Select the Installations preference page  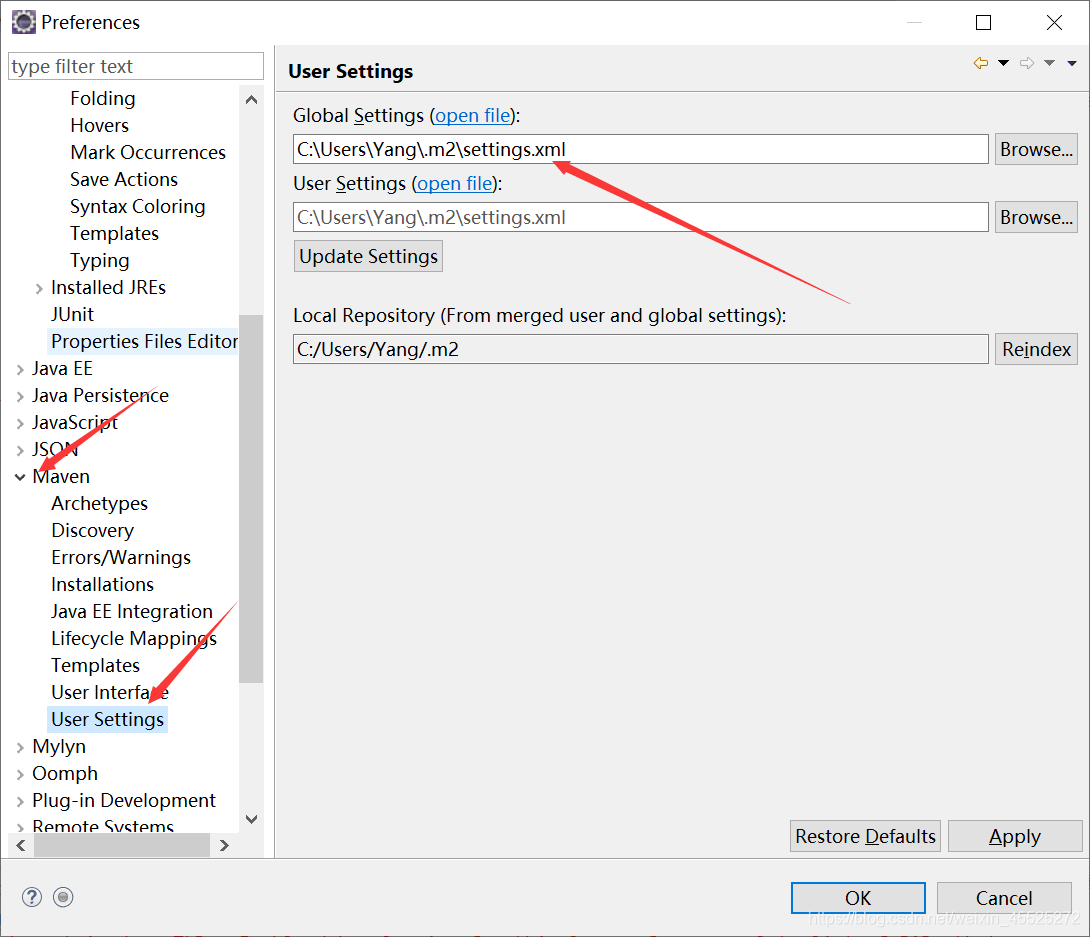[102, 585]
